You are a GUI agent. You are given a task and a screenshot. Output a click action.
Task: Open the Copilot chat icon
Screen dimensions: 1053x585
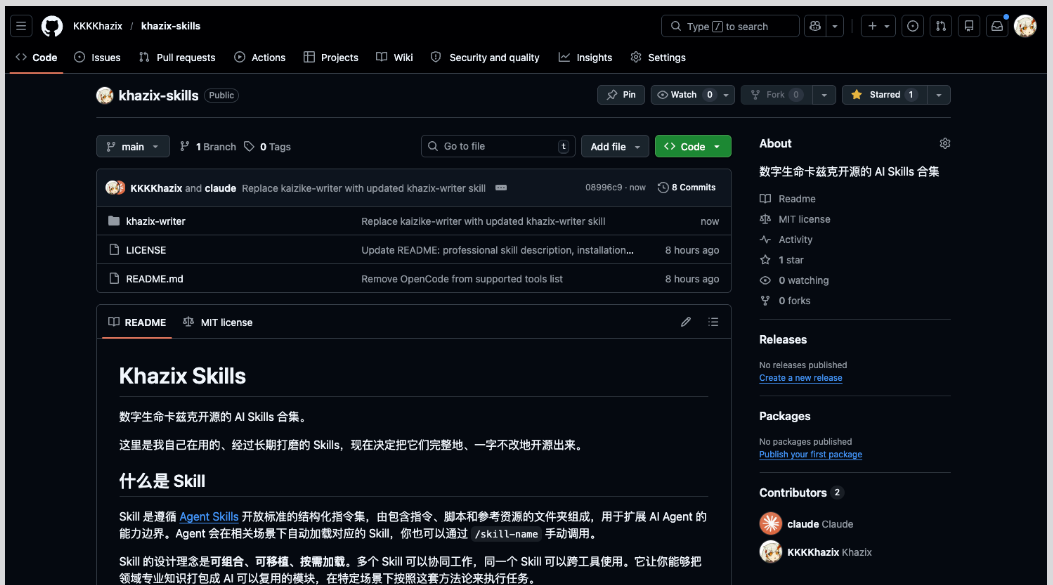(815, 26)
